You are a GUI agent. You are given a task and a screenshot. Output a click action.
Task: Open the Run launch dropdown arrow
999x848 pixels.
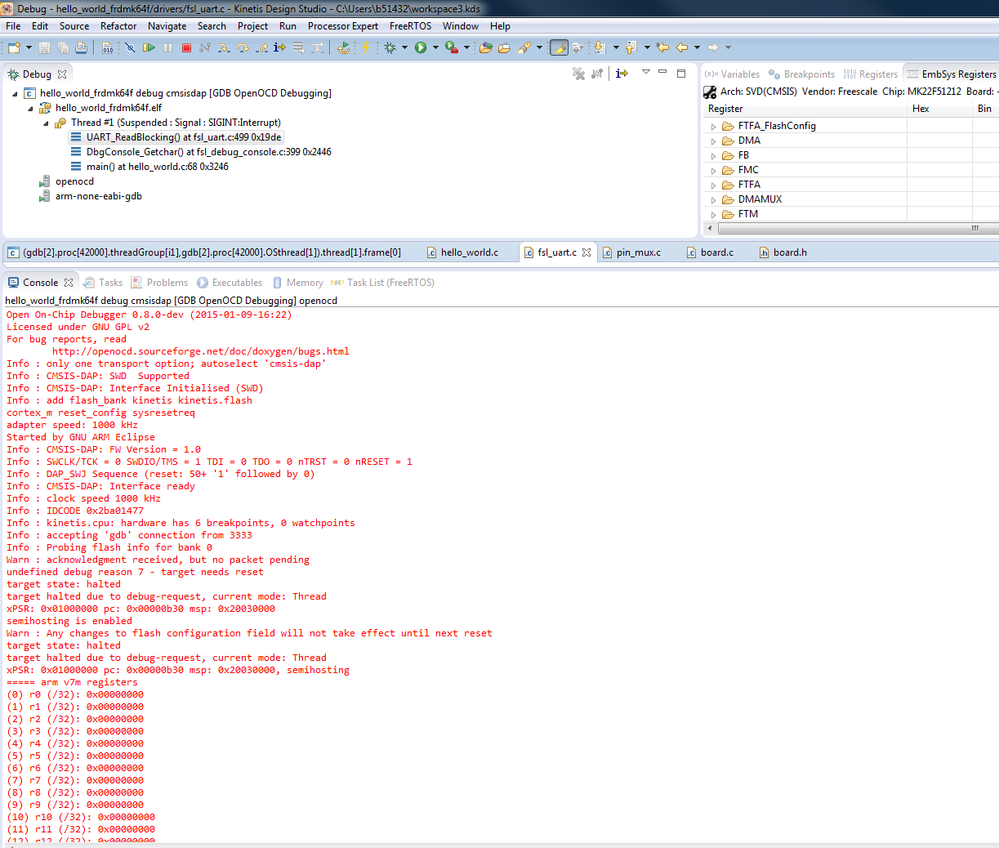(x=436, y=48)
